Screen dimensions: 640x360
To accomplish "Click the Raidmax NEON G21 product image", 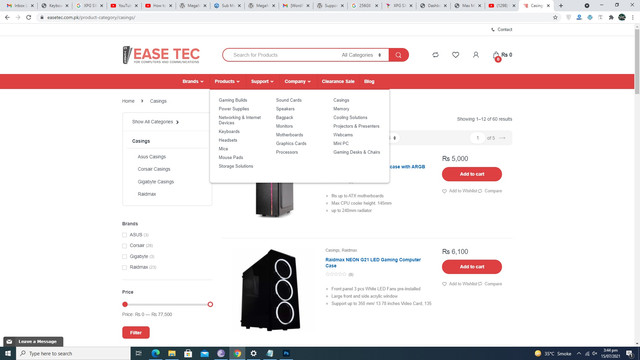I will pos(271,289).
